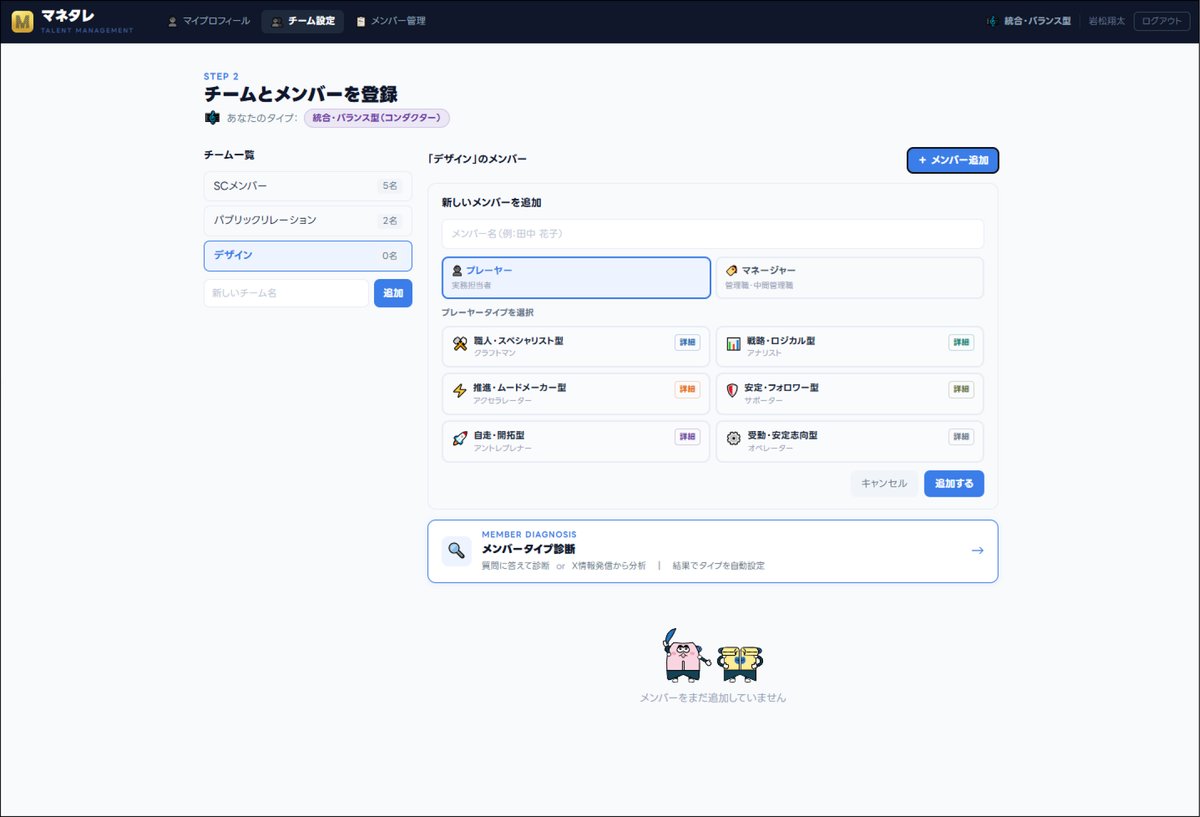The width and height of the screenshot is (1200, 817).
Task: Click the conductor icon beside あなたのタイプ
Action: (212, 118)
